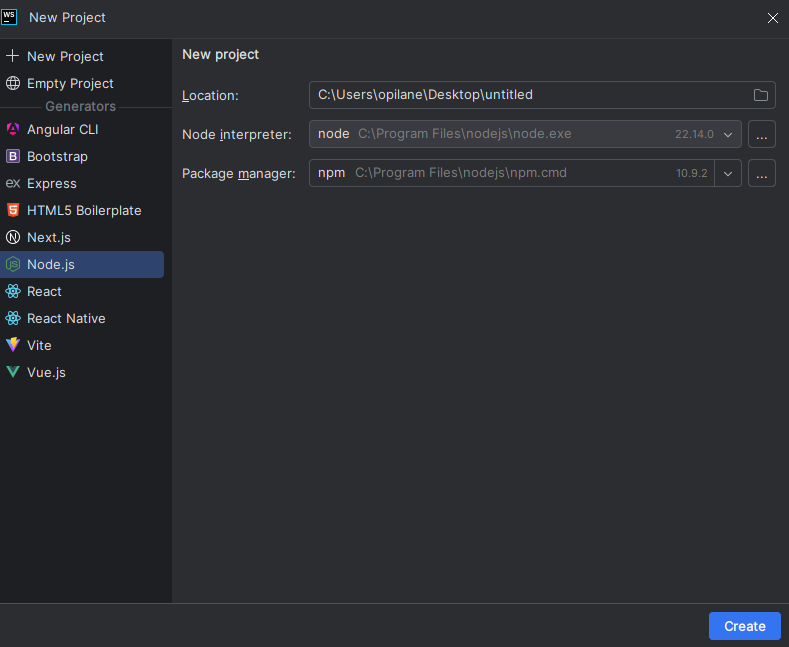Click the plus icon beside New Project
Screen dimensions: 789x647
[x=13, y=56]
